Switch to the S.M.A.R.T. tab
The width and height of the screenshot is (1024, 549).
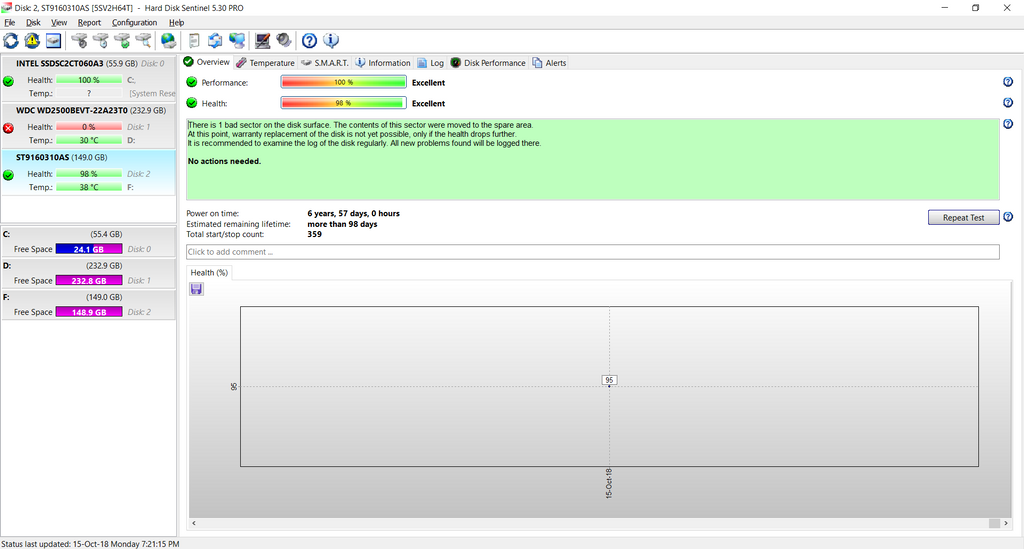coord(325,63)
